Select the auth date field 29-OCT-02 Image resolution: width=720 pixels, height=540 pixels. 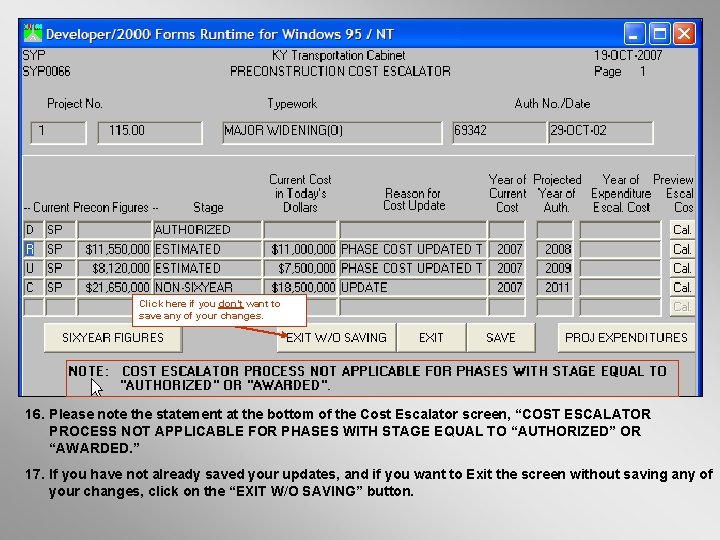click(601, 133)
